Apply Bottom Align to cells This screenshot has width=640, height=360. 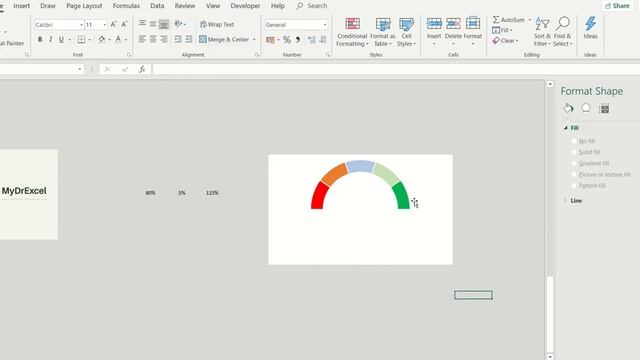tap(164, 24)
